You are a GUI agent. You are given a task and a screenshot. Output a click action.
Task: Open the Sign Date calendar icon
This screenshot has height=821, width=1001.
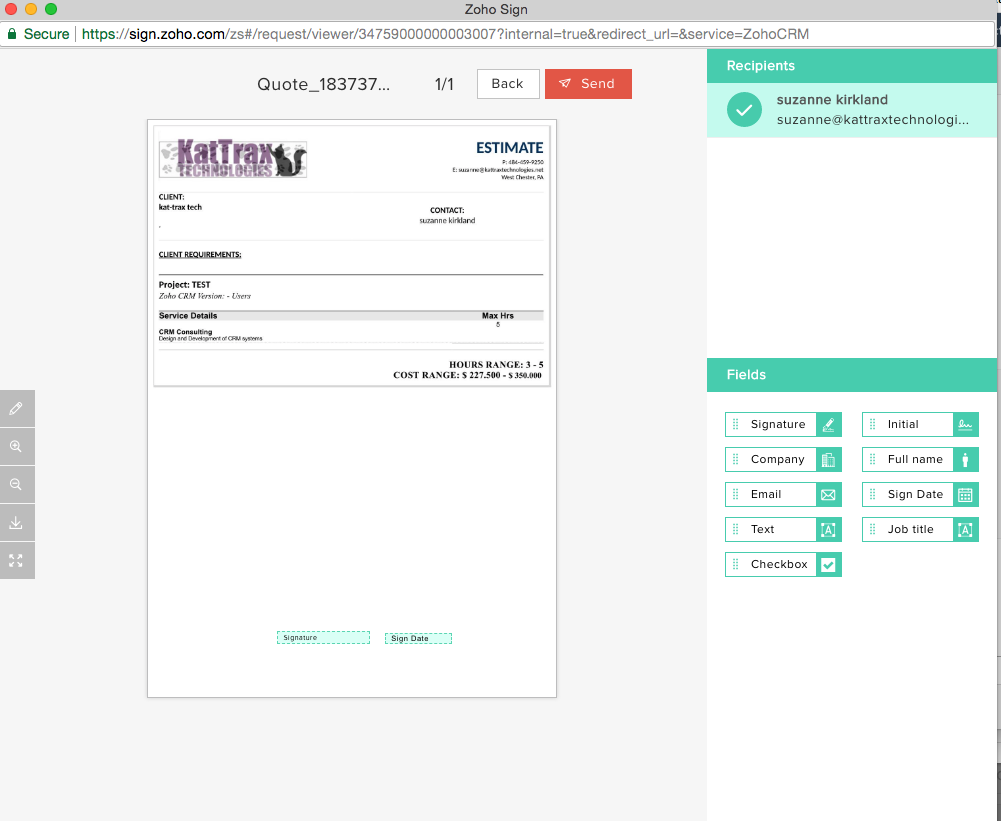tap(966, 494)
